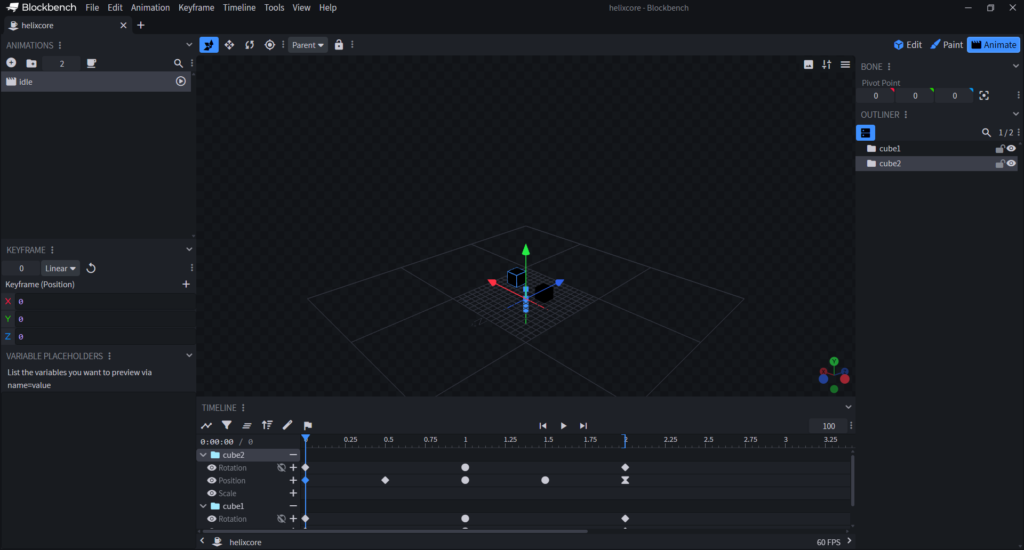Toggle lock on cube2 in Outliner
This screenshot has height=550, width=1024.
tap(999, 163)
